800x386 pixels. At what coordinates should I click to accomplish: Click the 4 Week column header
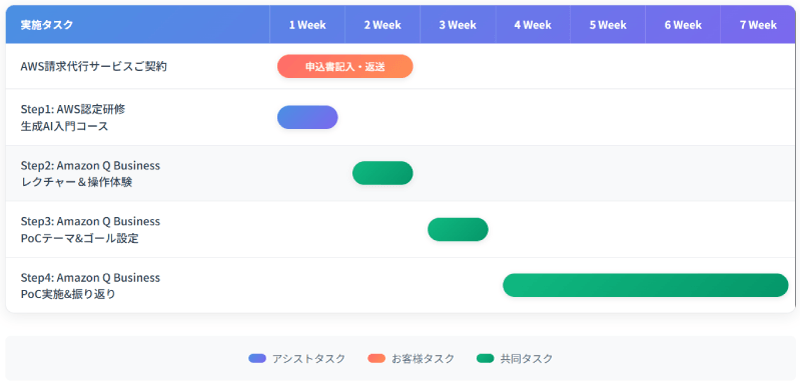pos(533,24)
